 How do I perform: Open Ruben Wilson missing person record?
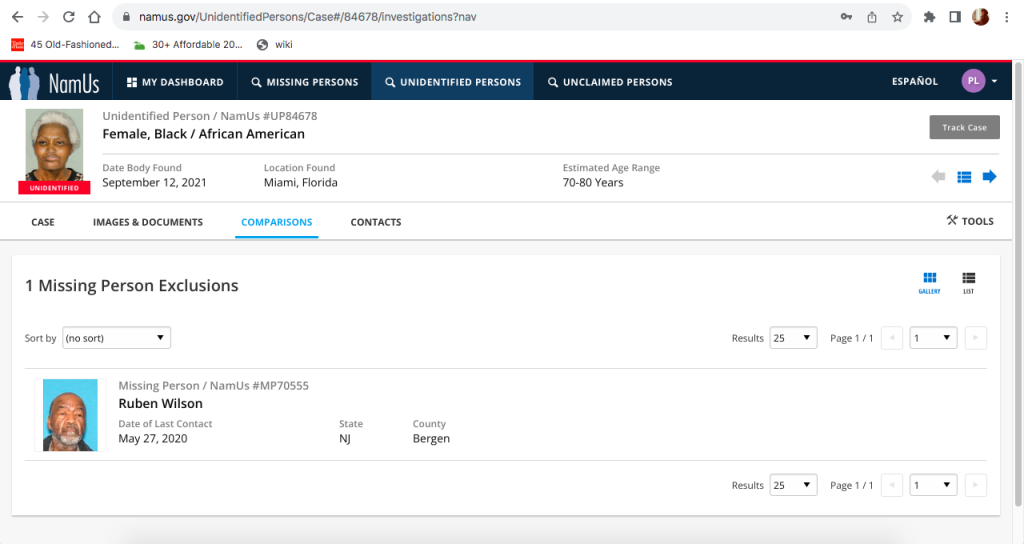point(160,404)
